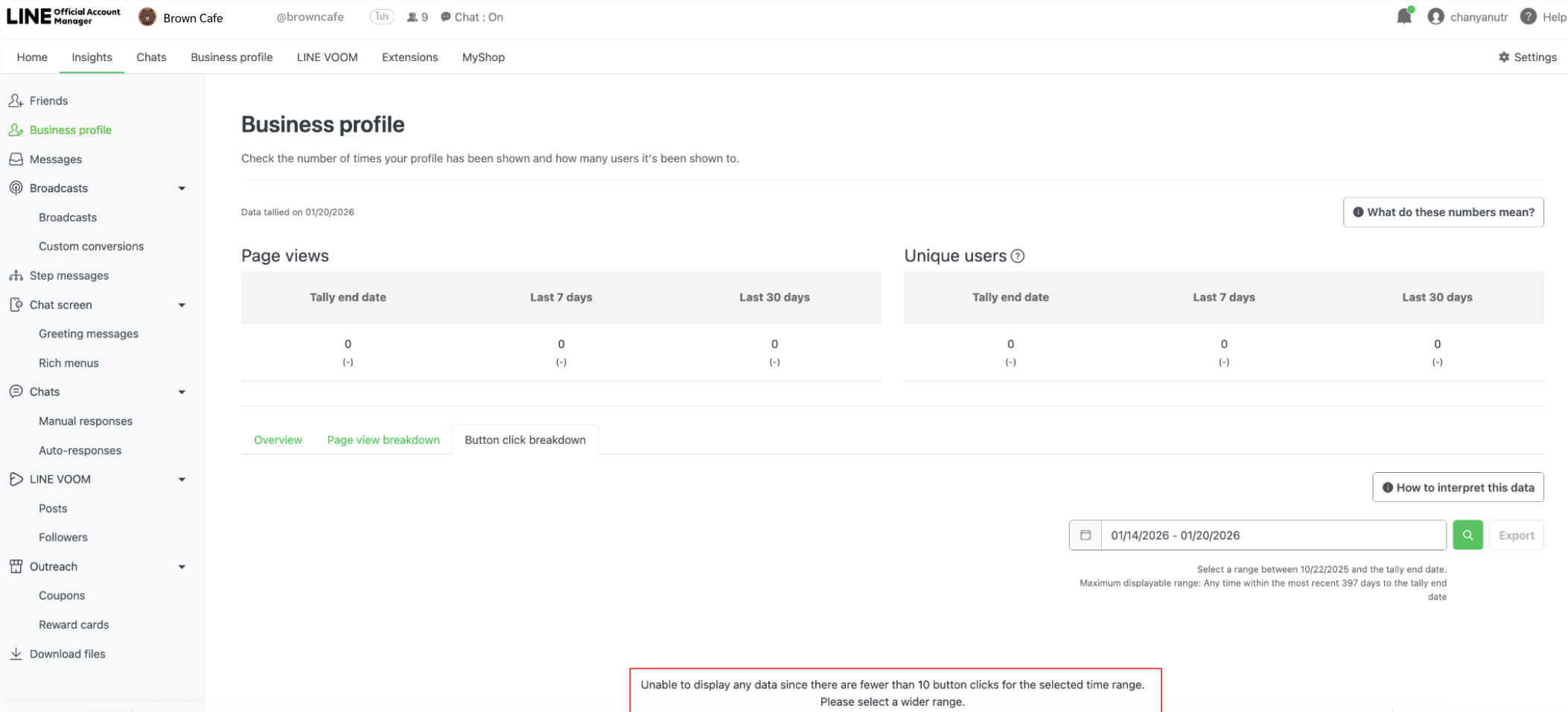Image resolution: width=1568 pixels, height=712 pixels.
Task: Switch to the Page view breakdown tab
Action: (383, 440)
